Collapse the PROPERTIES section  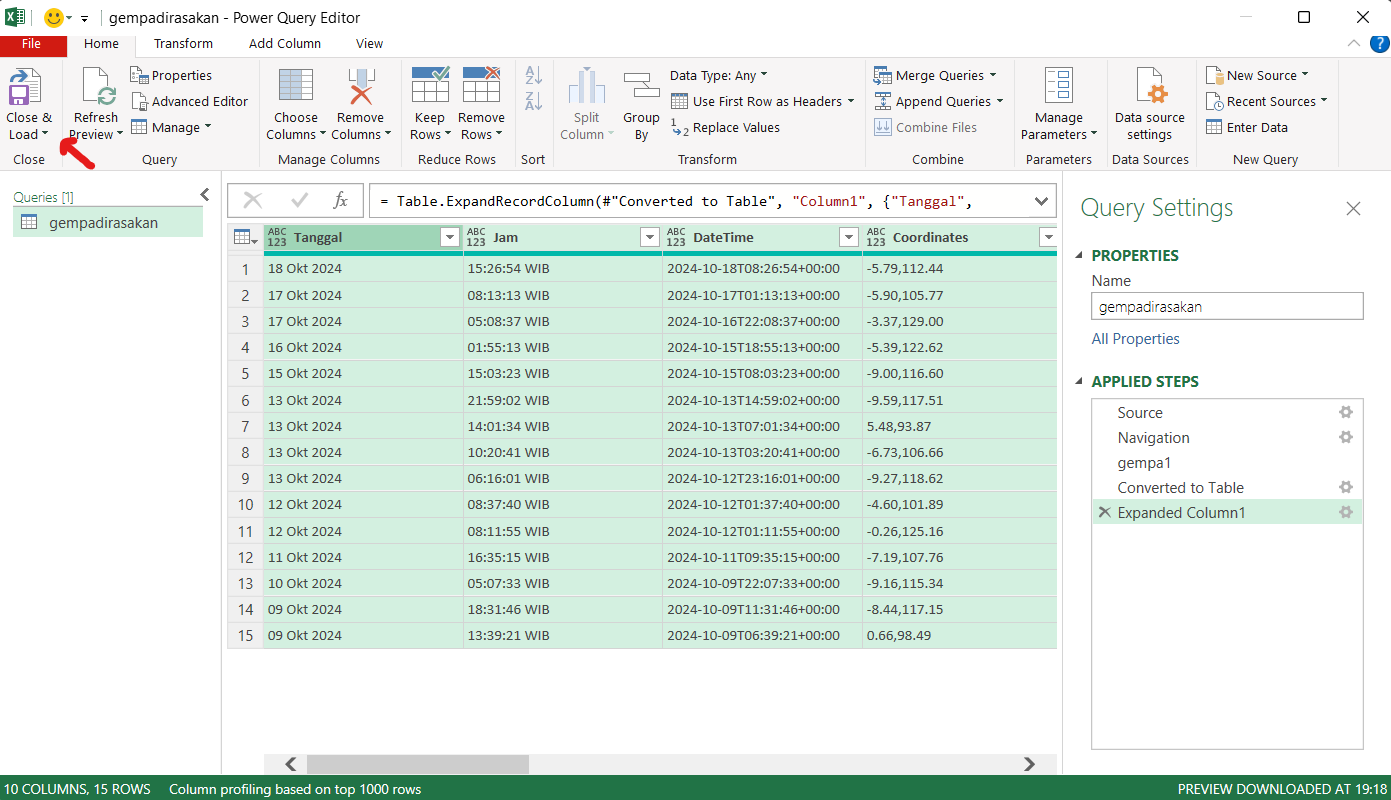click(1080, 255)
